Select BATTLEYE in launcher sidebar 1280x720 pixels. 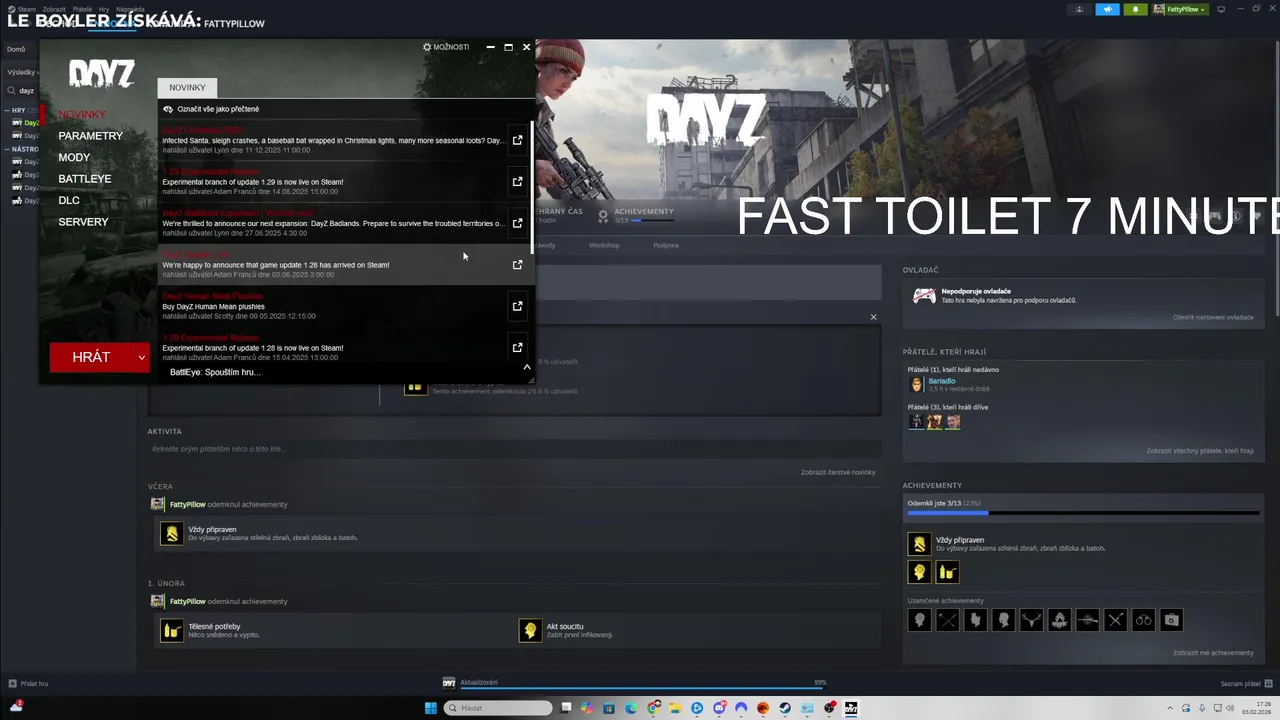tap(85, 179)
